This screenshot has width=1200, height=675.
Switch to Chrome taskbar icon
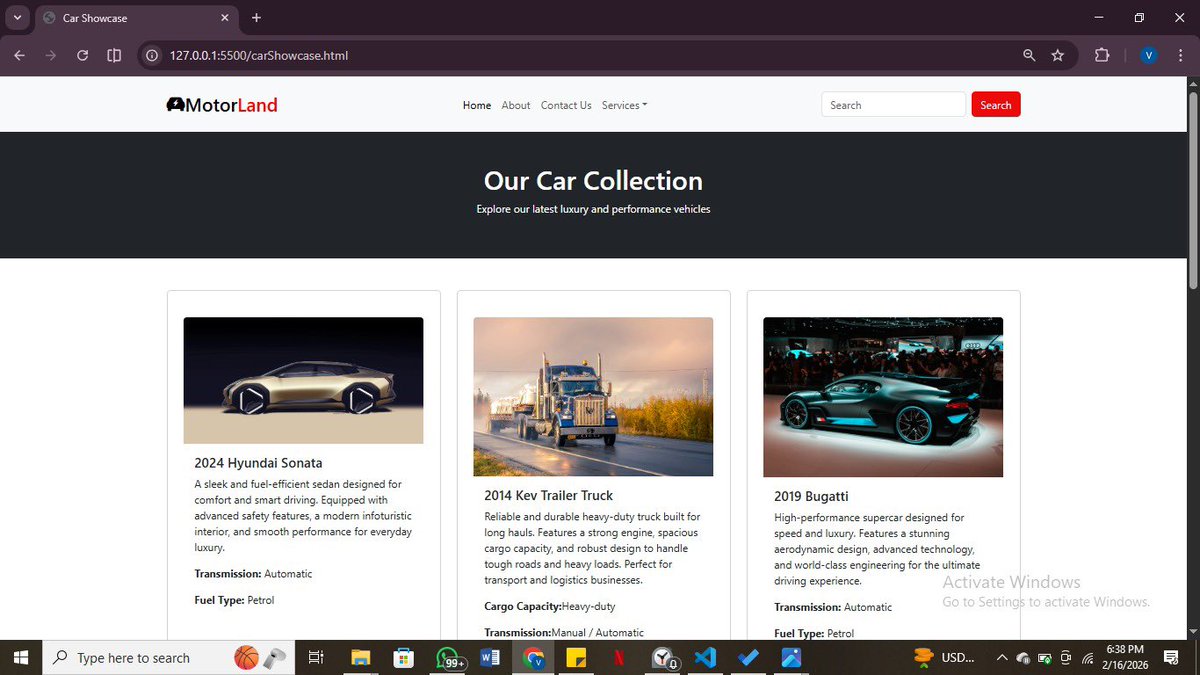[533, 658]
